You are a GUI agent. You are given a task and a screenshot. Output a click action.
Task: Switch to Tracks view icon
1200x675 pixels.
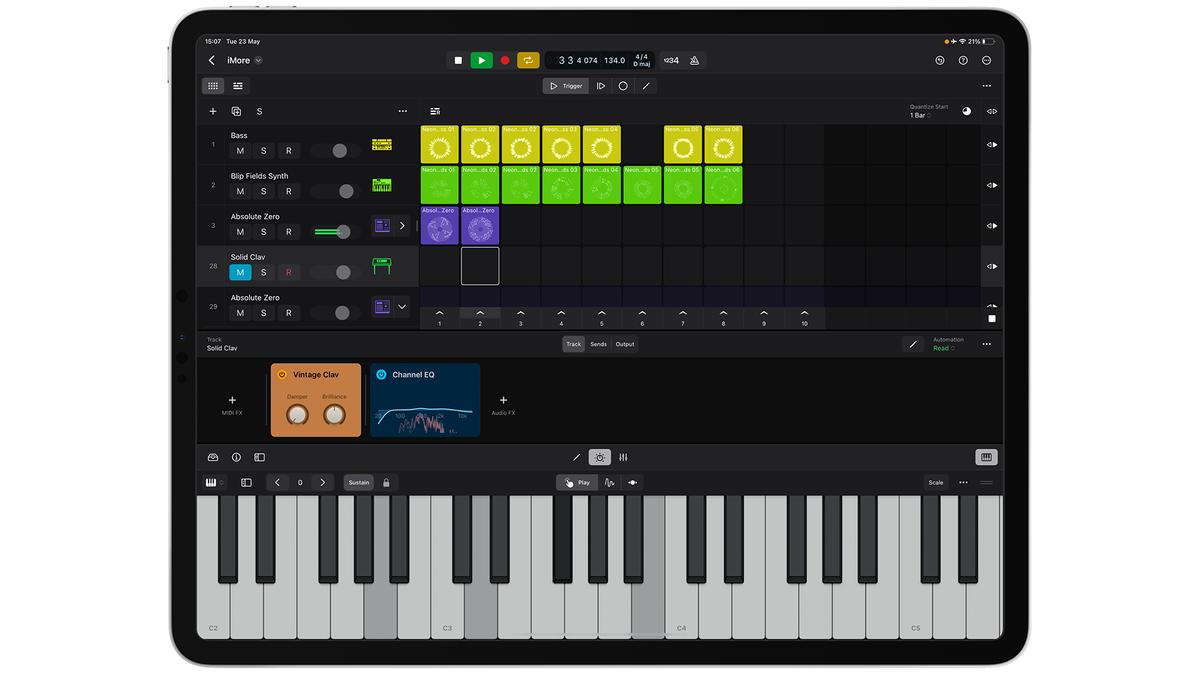point(237,86)
